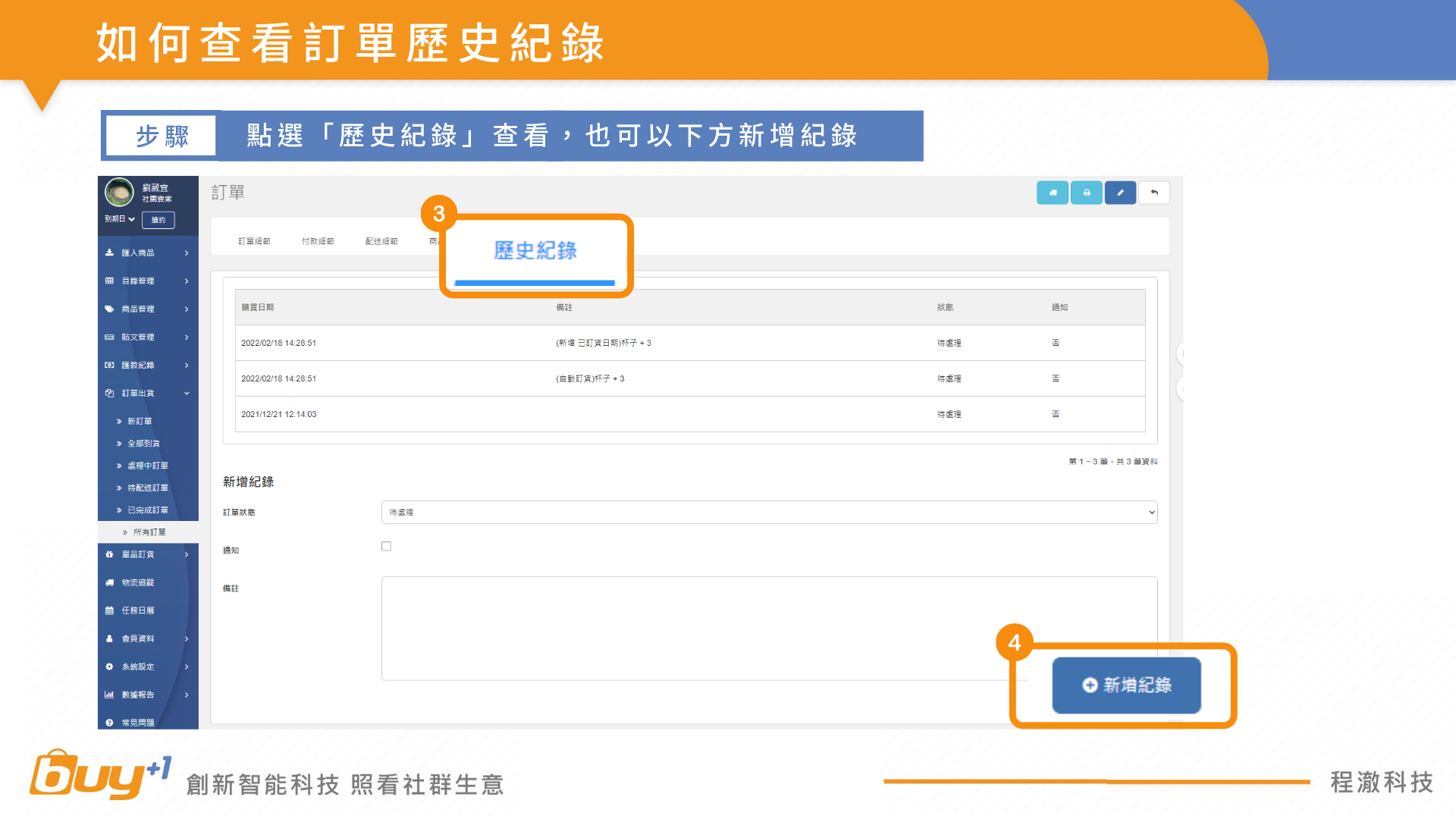
Task: Click the truck shipping icon button
Action: coord(1053,193)
